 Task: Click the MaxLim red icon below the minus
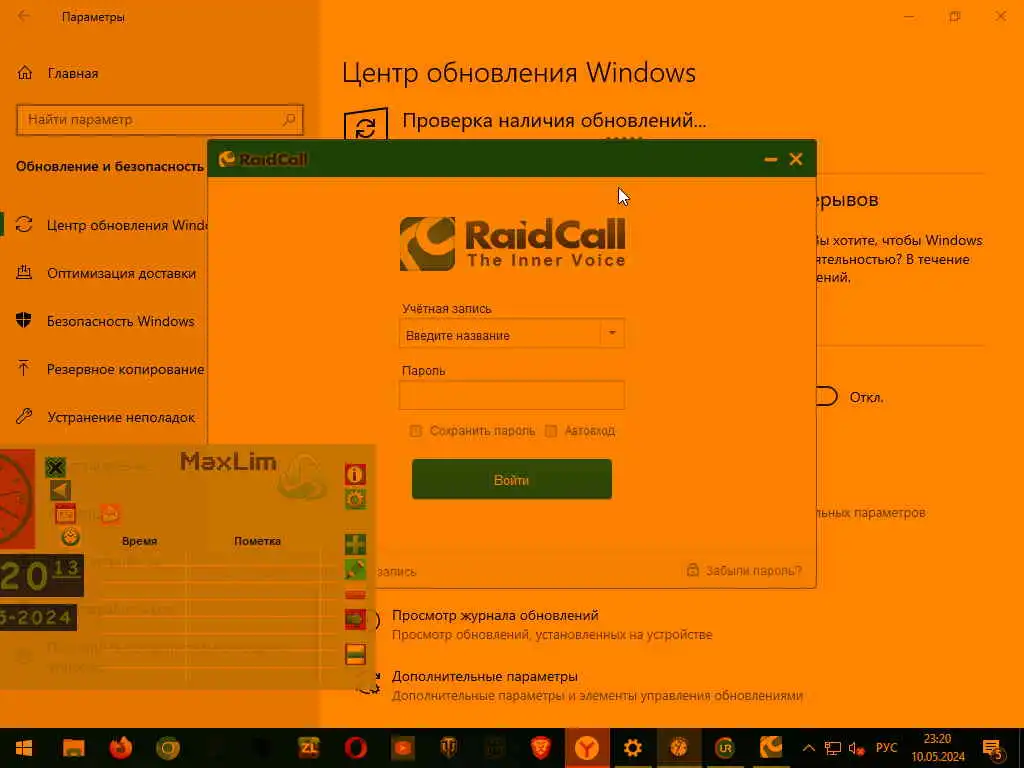pyautogui.click(x=355, y=619)
